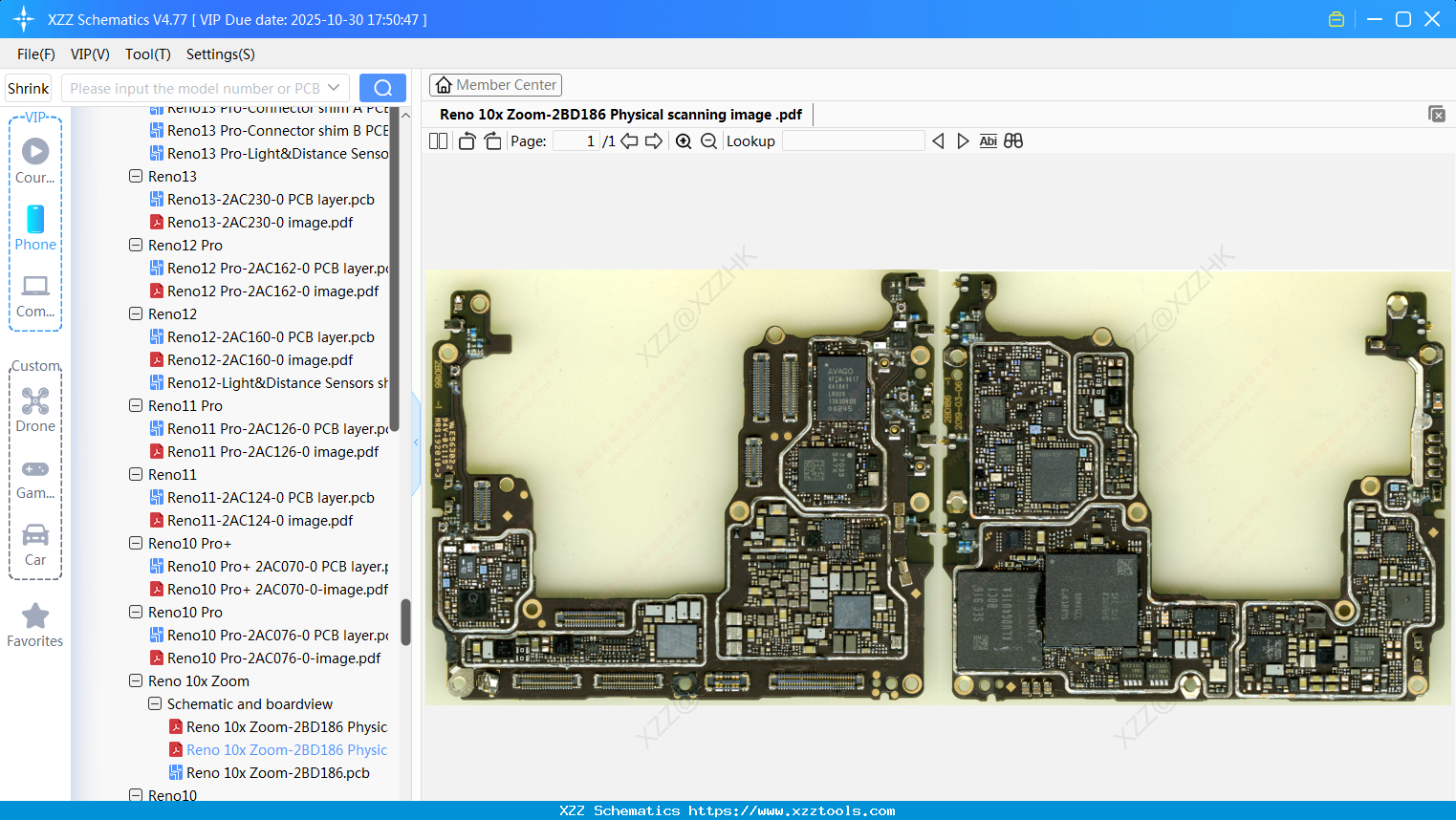Rotate the page counterclockwise

(x=467, y=141)
